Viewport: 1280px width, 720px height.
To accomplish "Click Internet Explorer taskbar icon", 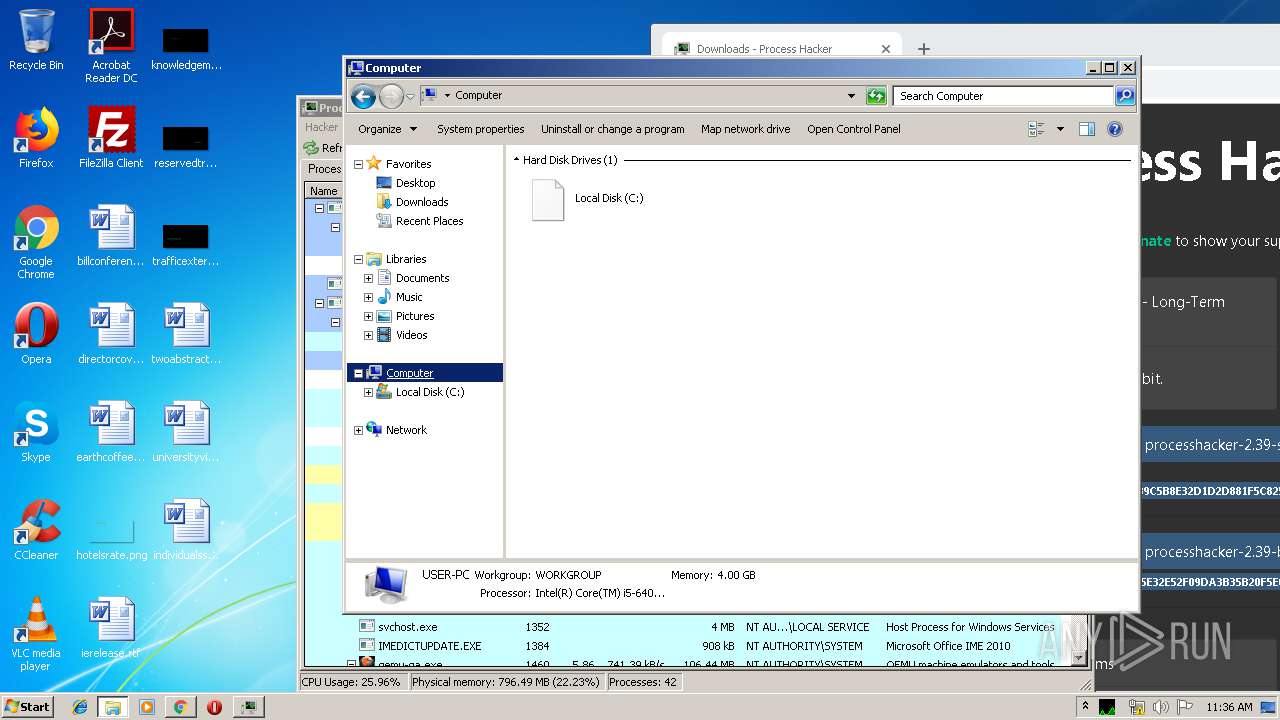I will pos(80,707).
